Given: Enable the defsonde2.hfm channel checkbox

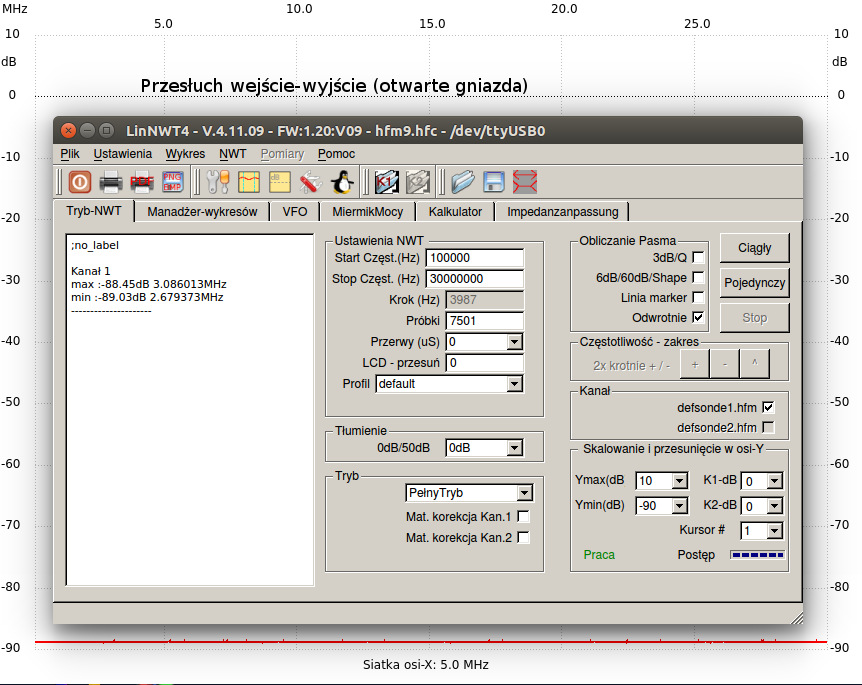Looking at the screenshot, I should tap(768, 427).
